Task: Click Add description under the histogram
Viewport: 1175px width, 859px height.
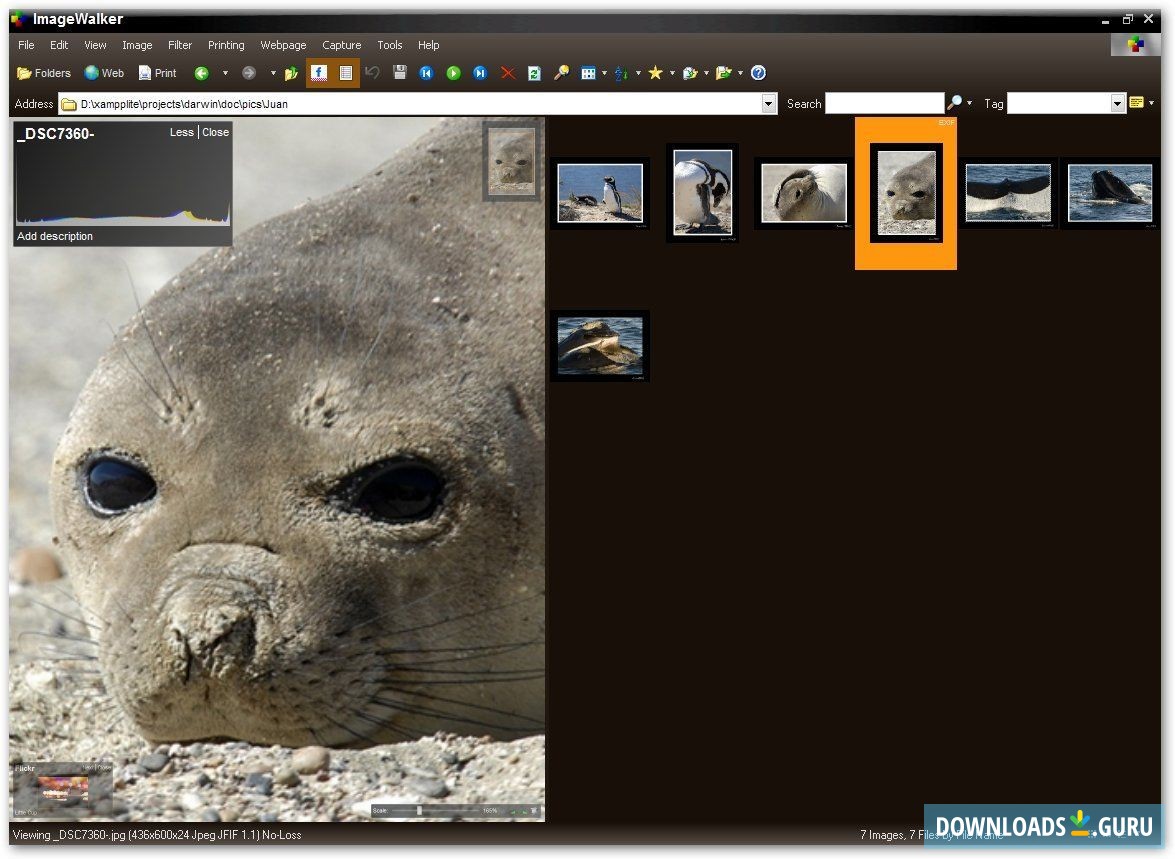Action: [55, 236]
